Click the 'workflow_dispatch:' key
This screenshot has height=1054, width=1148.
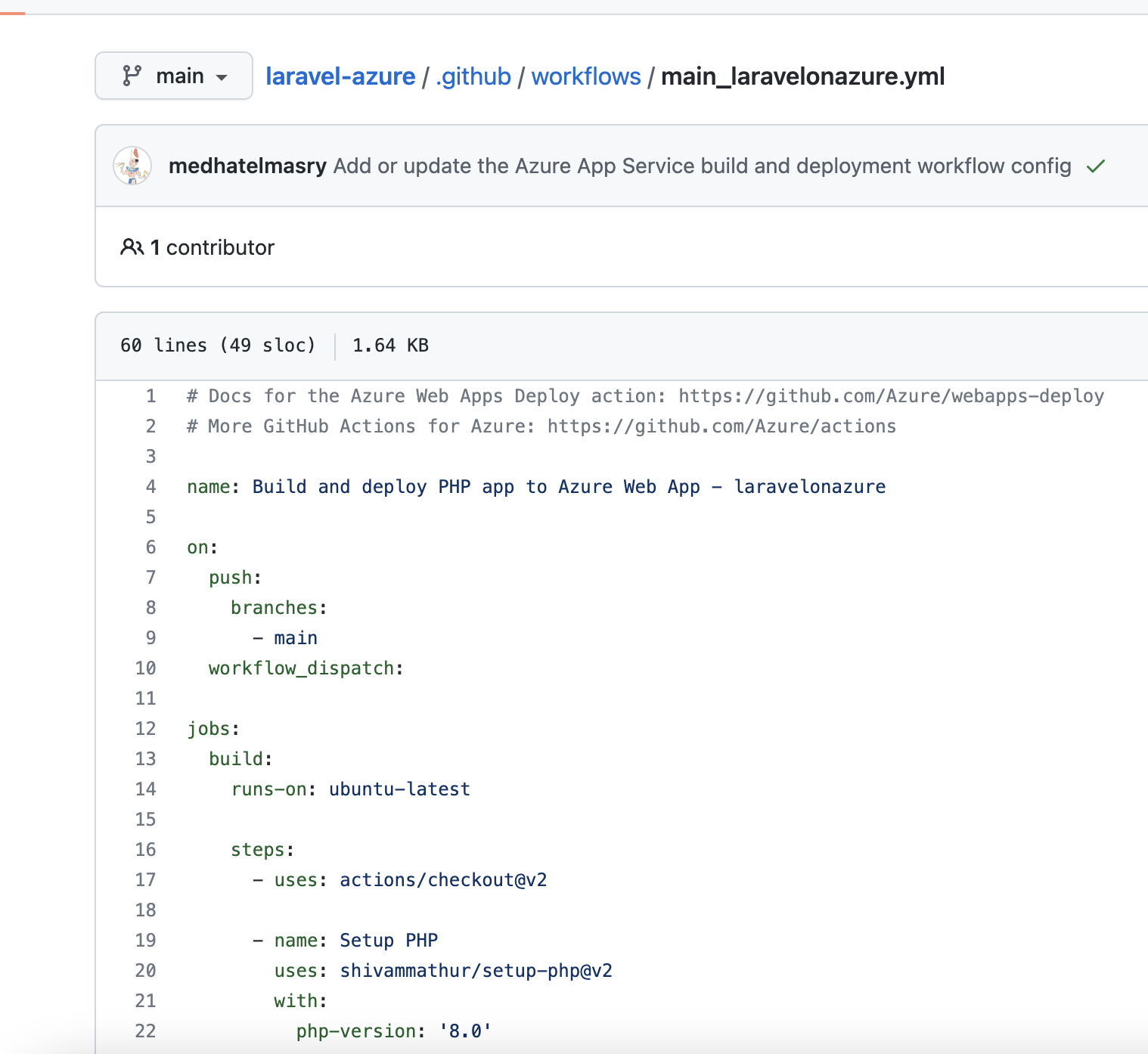click(306, 668)
